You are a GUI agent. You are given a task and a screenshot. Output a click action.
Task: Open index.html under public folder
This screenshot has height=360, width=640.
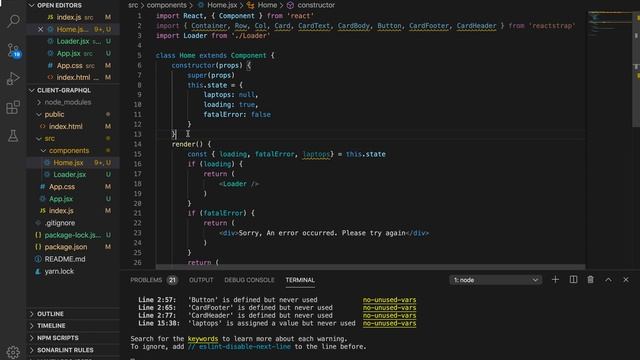pyautogui.click(x=73, y=127)
